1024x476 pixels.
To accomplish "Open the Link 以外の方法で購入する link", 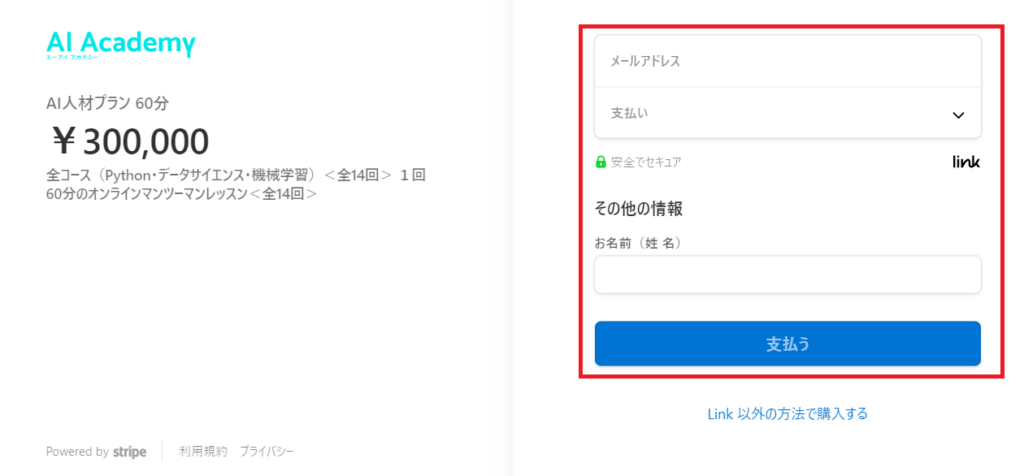I will click(788, 413).
